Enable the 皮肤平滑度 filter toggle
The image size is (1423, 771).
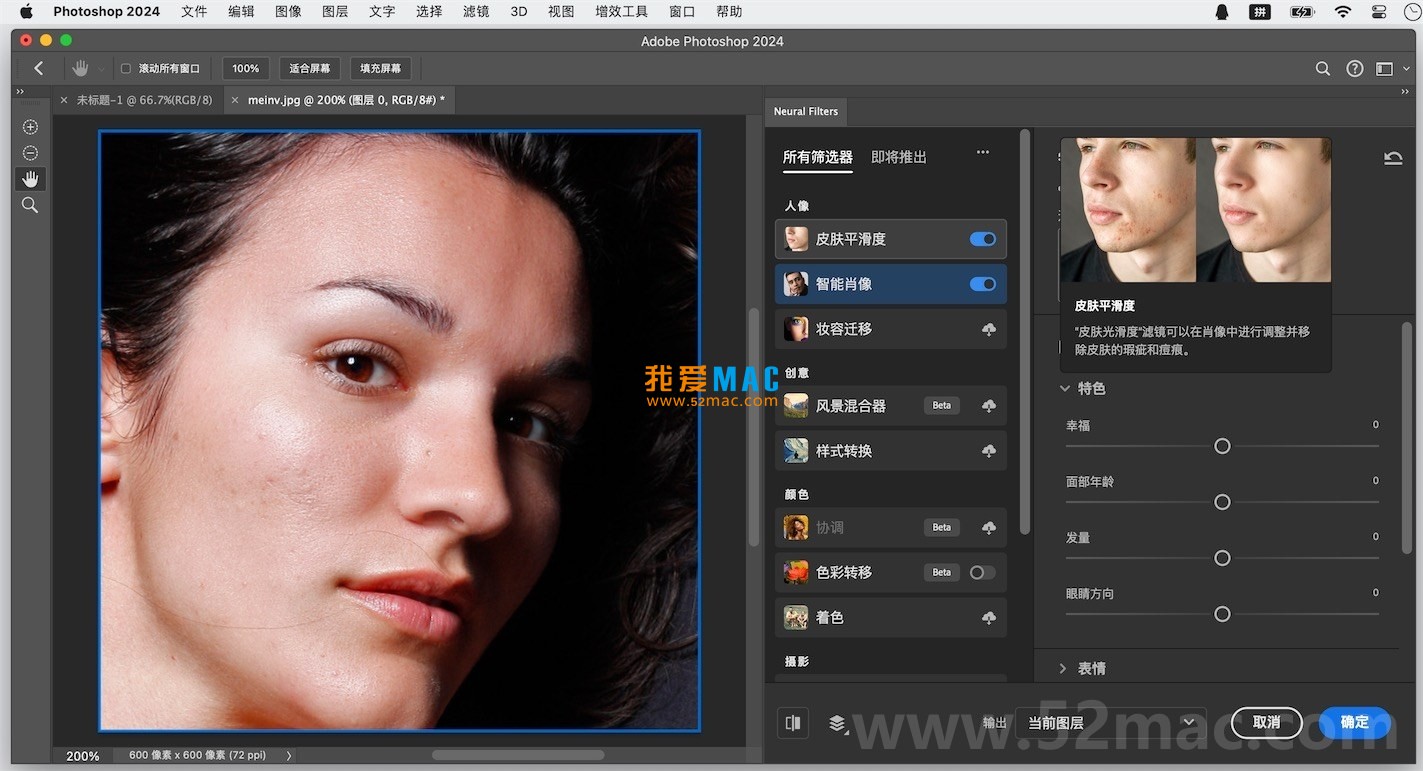tap(982, 238)
